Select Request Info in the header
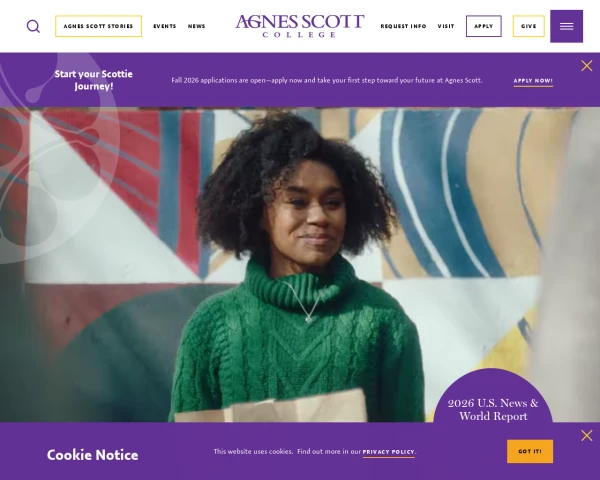The image size is (600, 480). click(403, 26)
